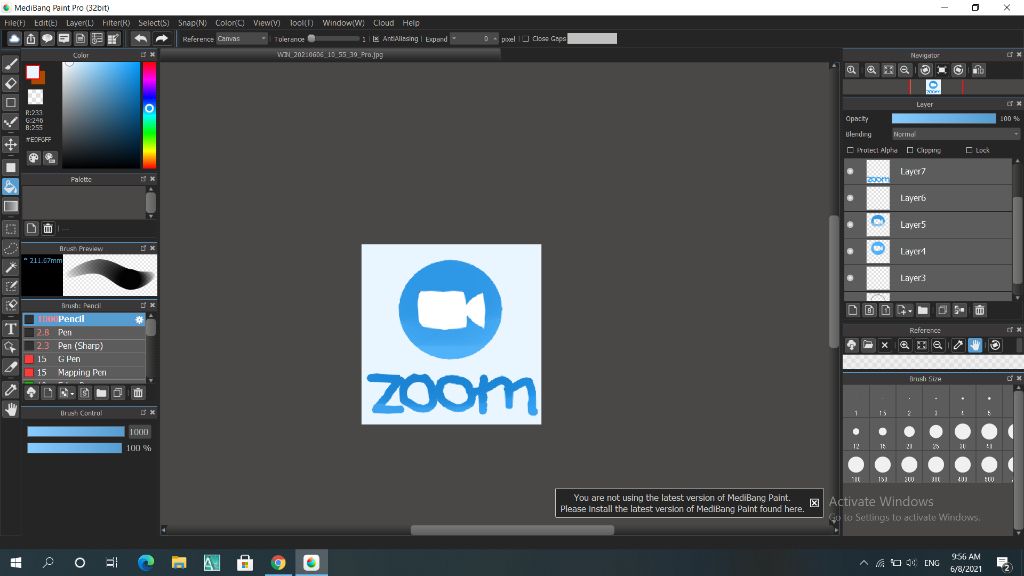Hide Layer6 visibility dot

(x=850, y=198)
